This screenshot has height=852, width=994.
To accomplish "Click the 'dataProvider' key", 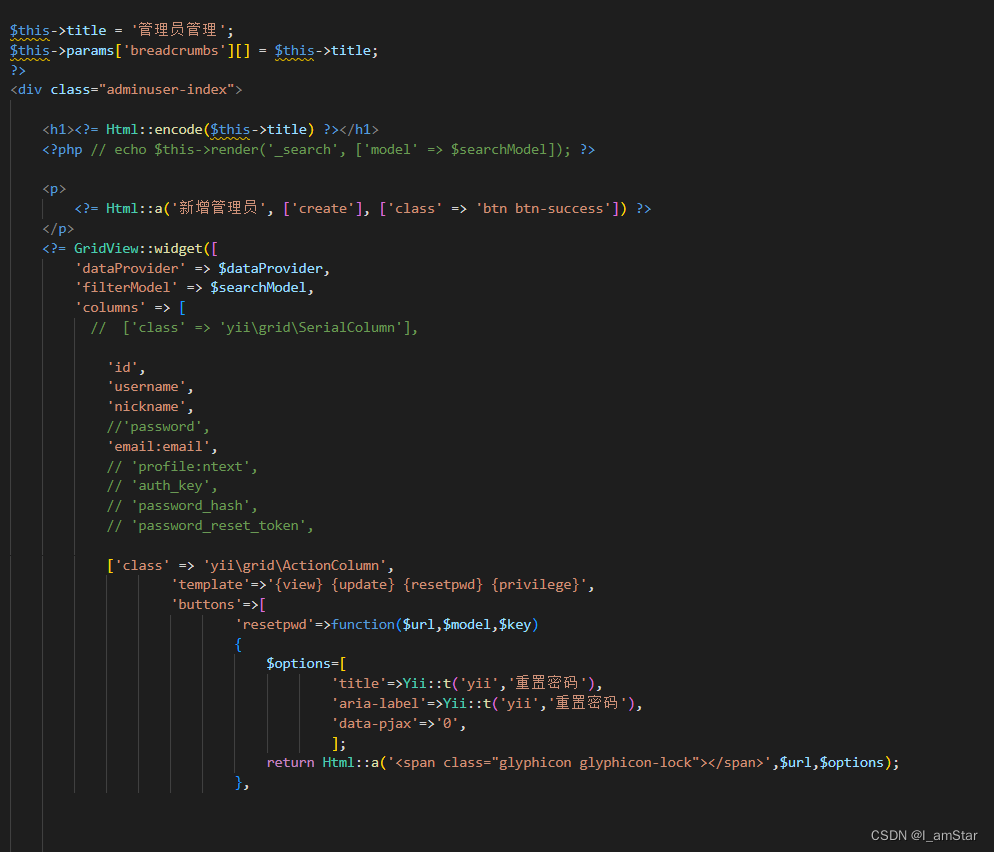I will (x=131, y=268).
